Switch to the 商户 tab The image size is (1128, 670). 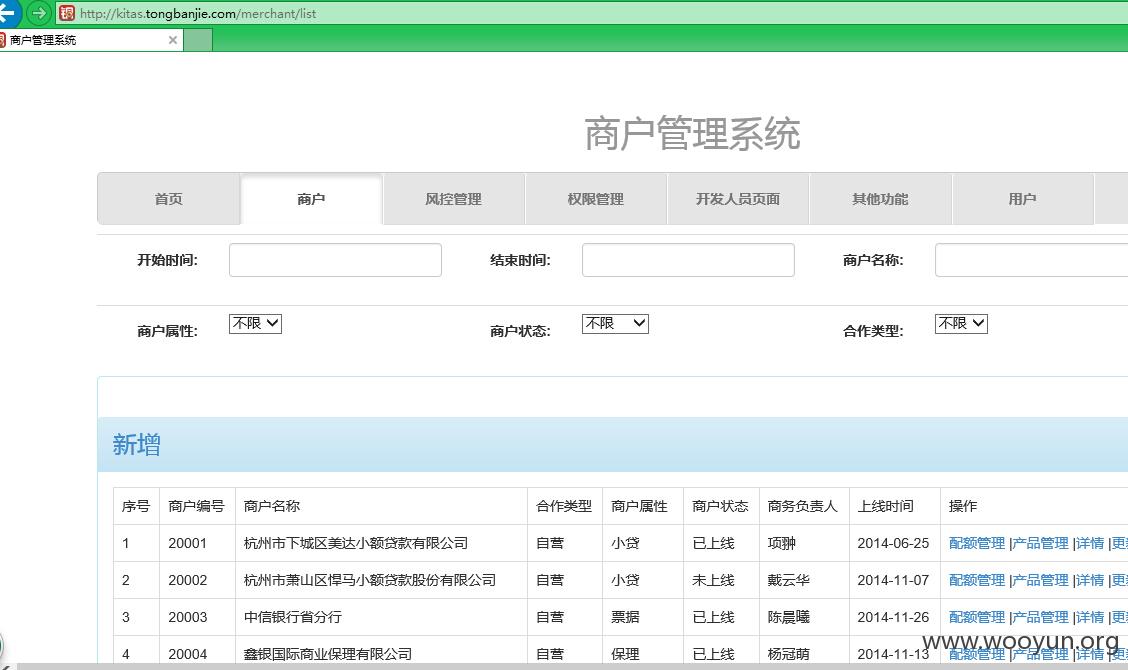coord(311,199)
